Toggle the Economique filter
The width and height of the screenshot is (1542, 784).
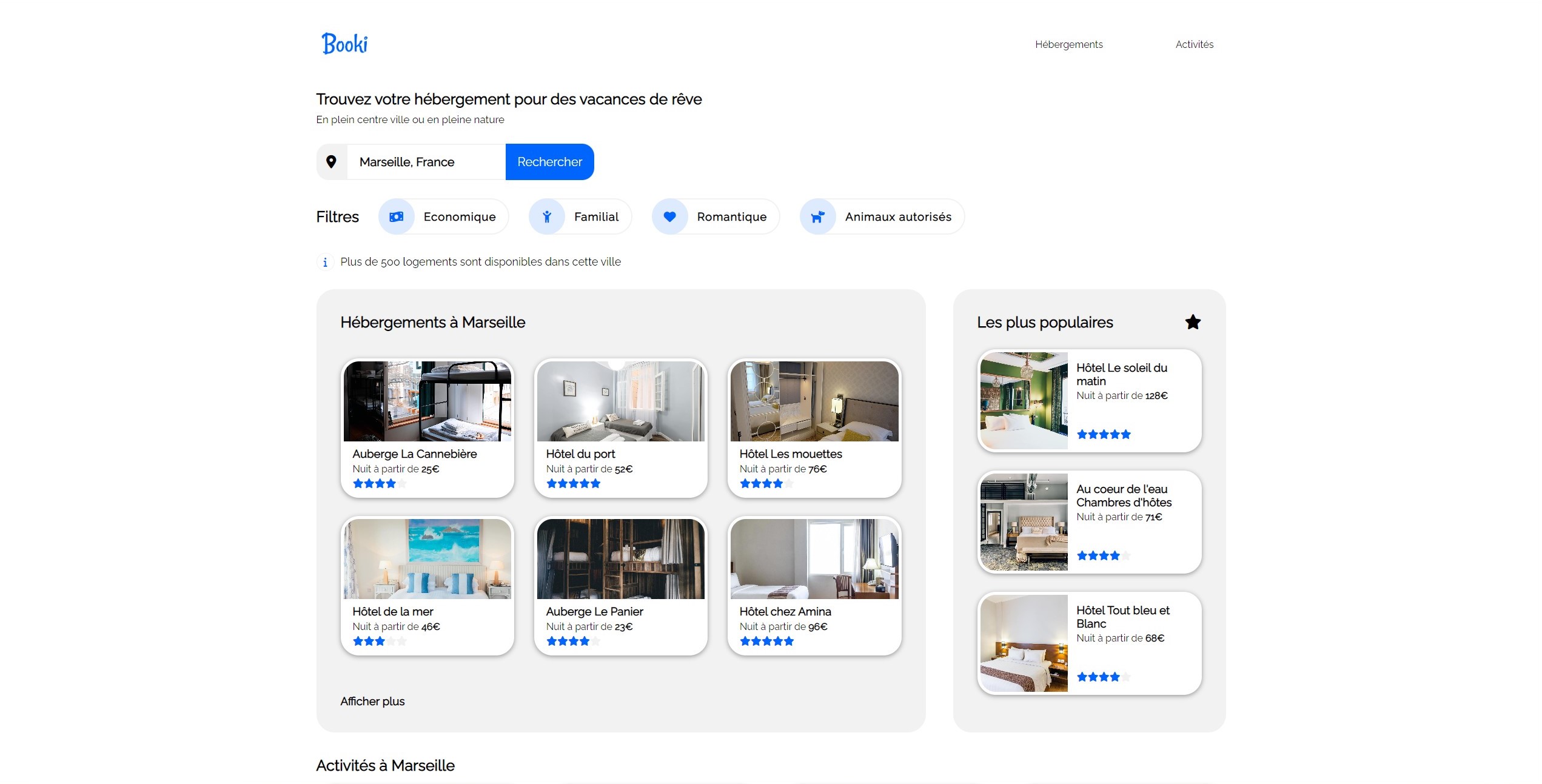(459, 217)
